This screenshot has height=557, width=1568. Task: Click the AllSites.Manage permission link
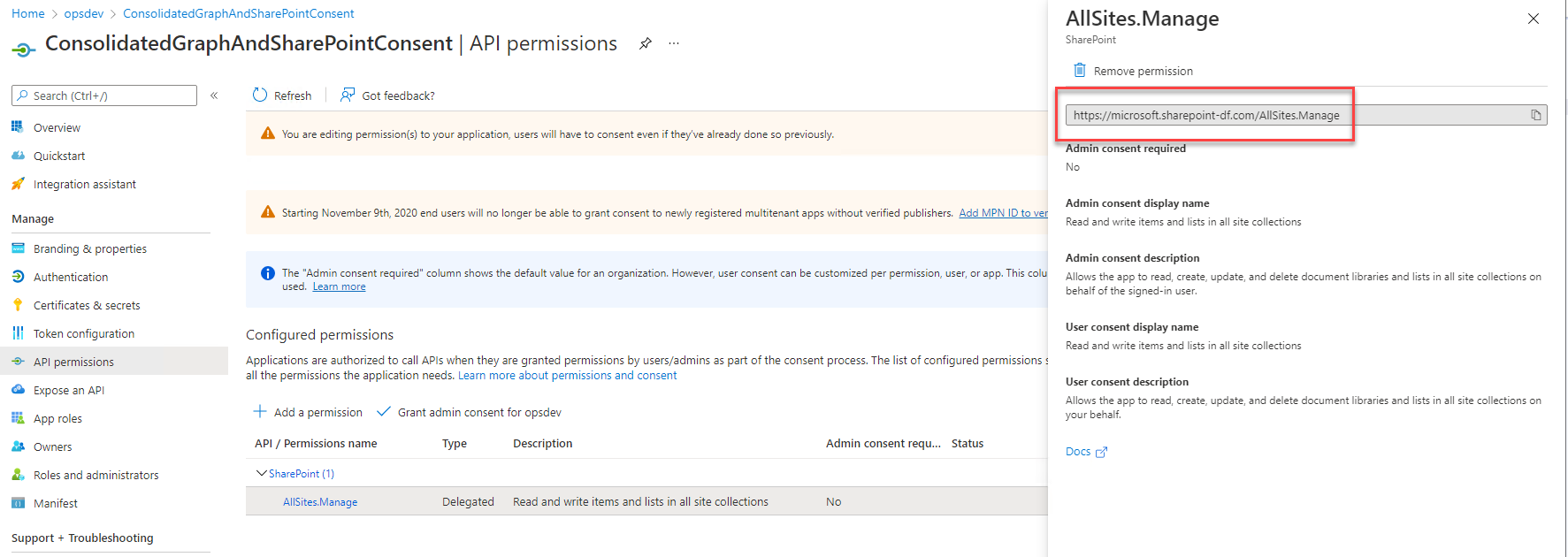tap(320, 502)
